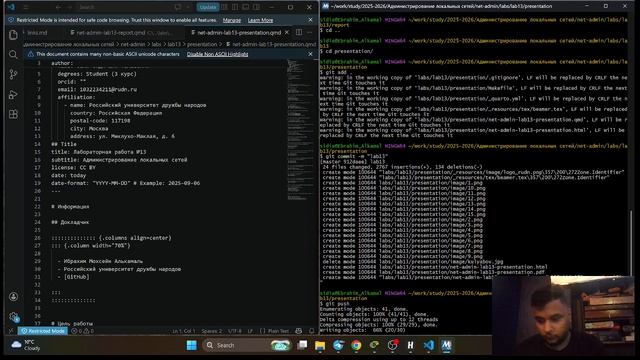Viewport: 640px width, 360px height.
Task: Open the Source Control view
Action: point(13,74)
